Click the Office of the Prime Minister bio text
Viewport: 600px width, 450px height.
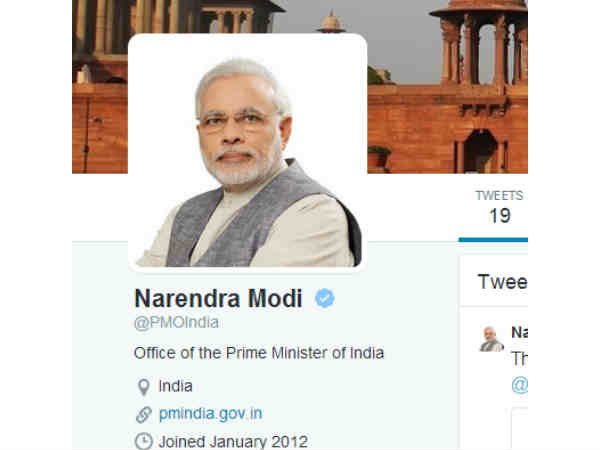[x=259, y=353]
